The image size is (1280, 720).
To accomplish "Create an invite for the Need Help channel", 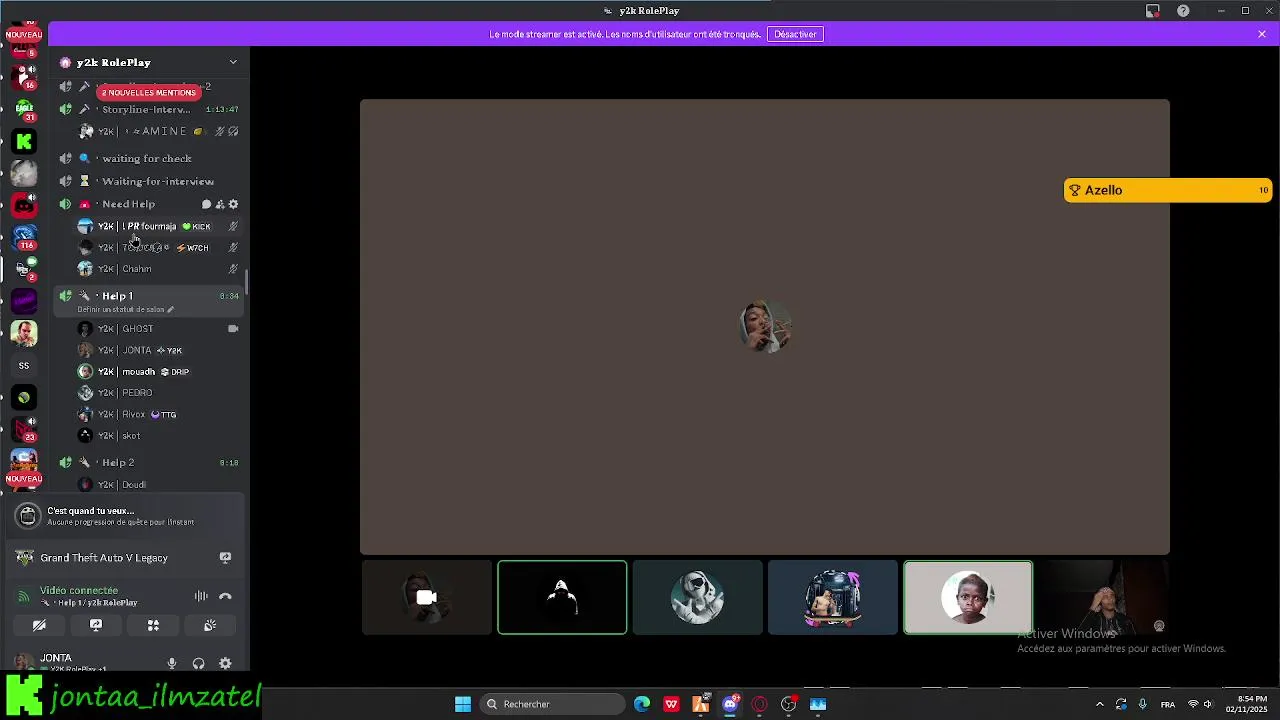I will [220, 204].
